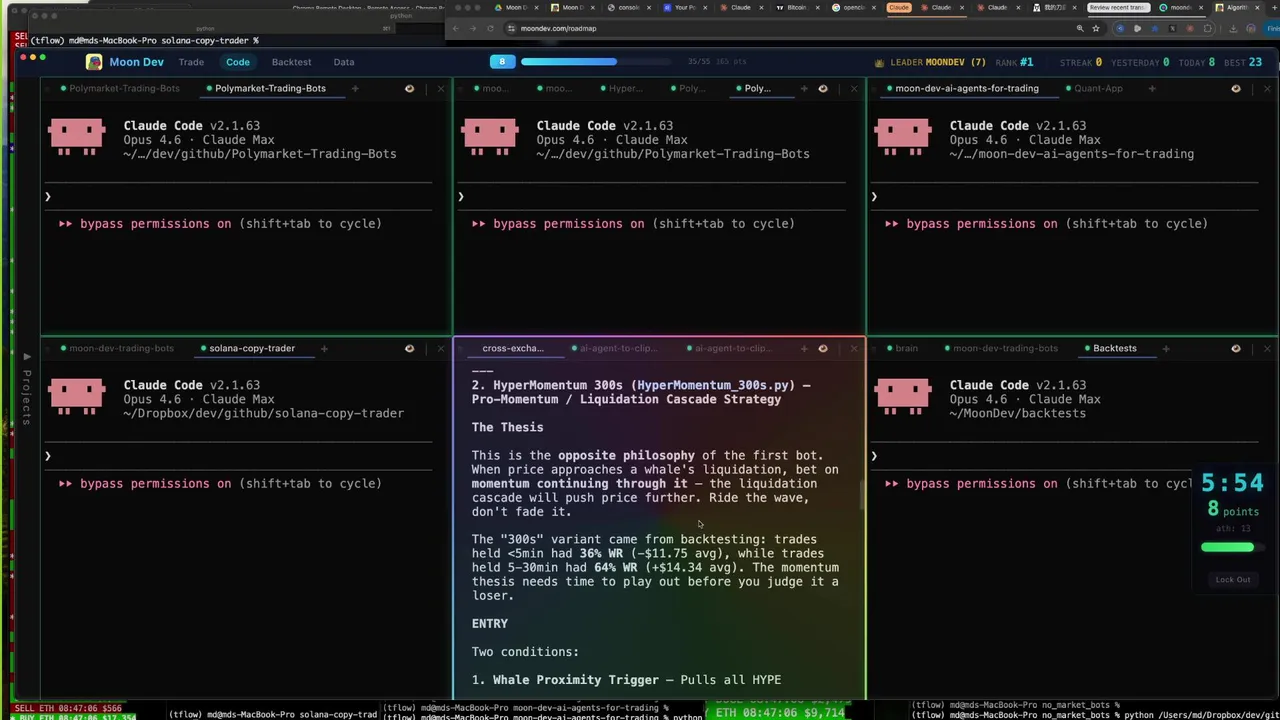Bookmark page with star icon
This screenshot has width=1280, height=720.
(1096, 28)
